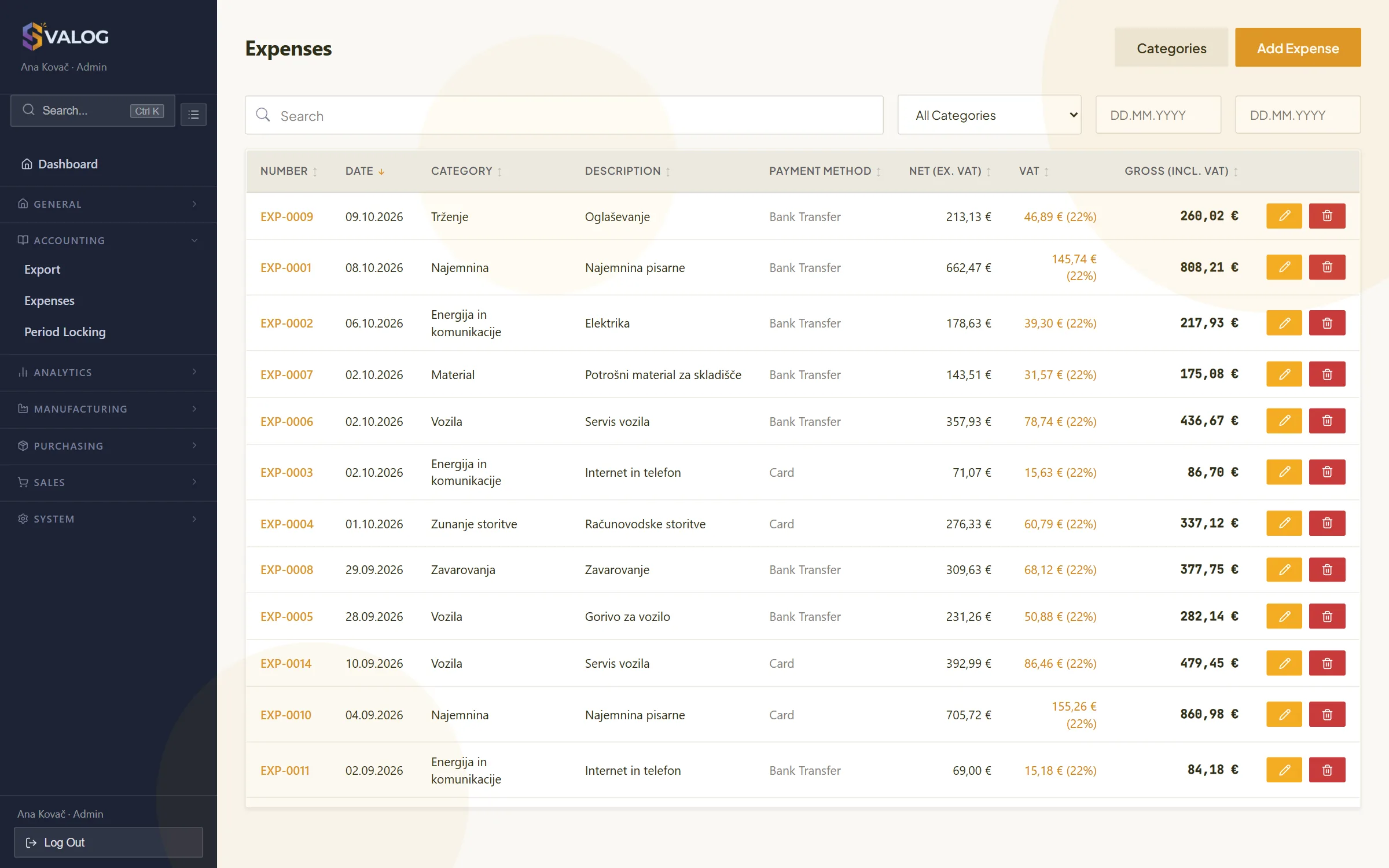Edit the EXP-0003 Internet in telefon expense
1389x868 pixels.
(x=1284, y=472)
